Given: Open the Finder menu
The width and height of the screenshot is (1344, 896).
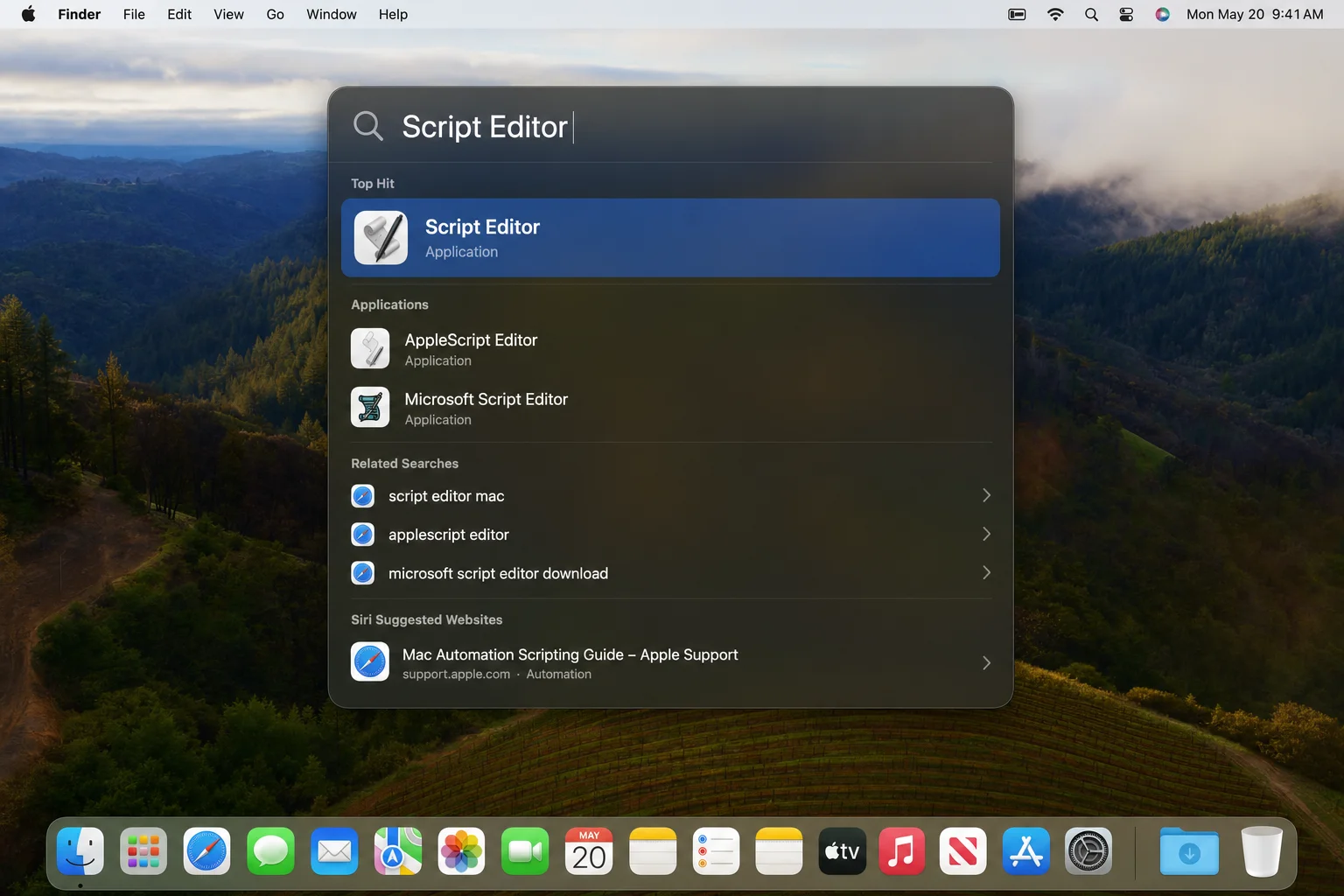Looking at the screenshot, I should (x=80, y=14).
